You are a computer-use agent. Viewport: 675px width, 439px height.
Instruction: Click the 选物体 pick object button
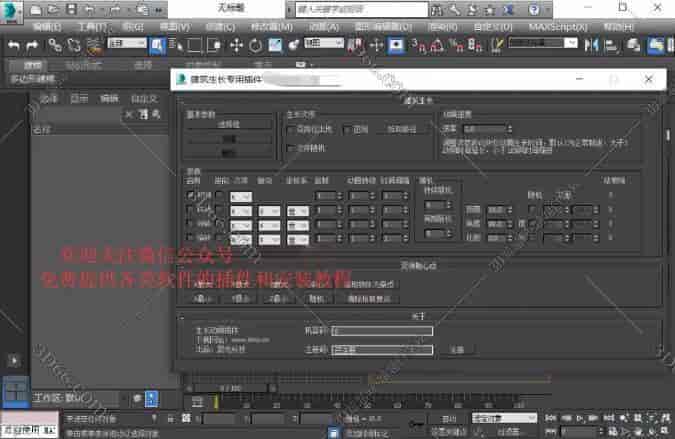click(x=228, y=125)
